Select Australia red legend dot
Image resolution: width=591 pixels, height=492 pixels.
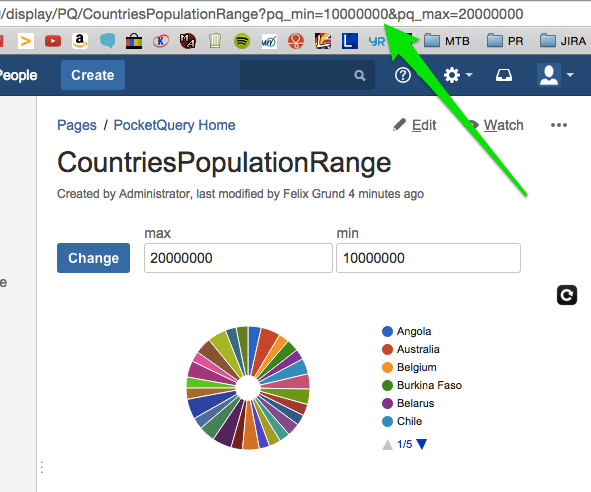[x=387, y=349]
